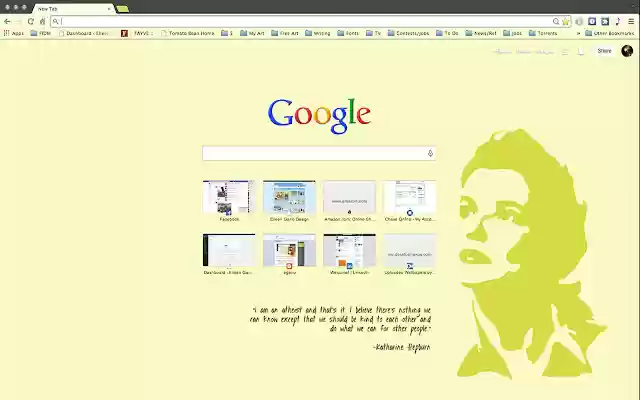Open the Apps launcher in bookmarks bar
The image size is (640, 400).
coord(14,33)
